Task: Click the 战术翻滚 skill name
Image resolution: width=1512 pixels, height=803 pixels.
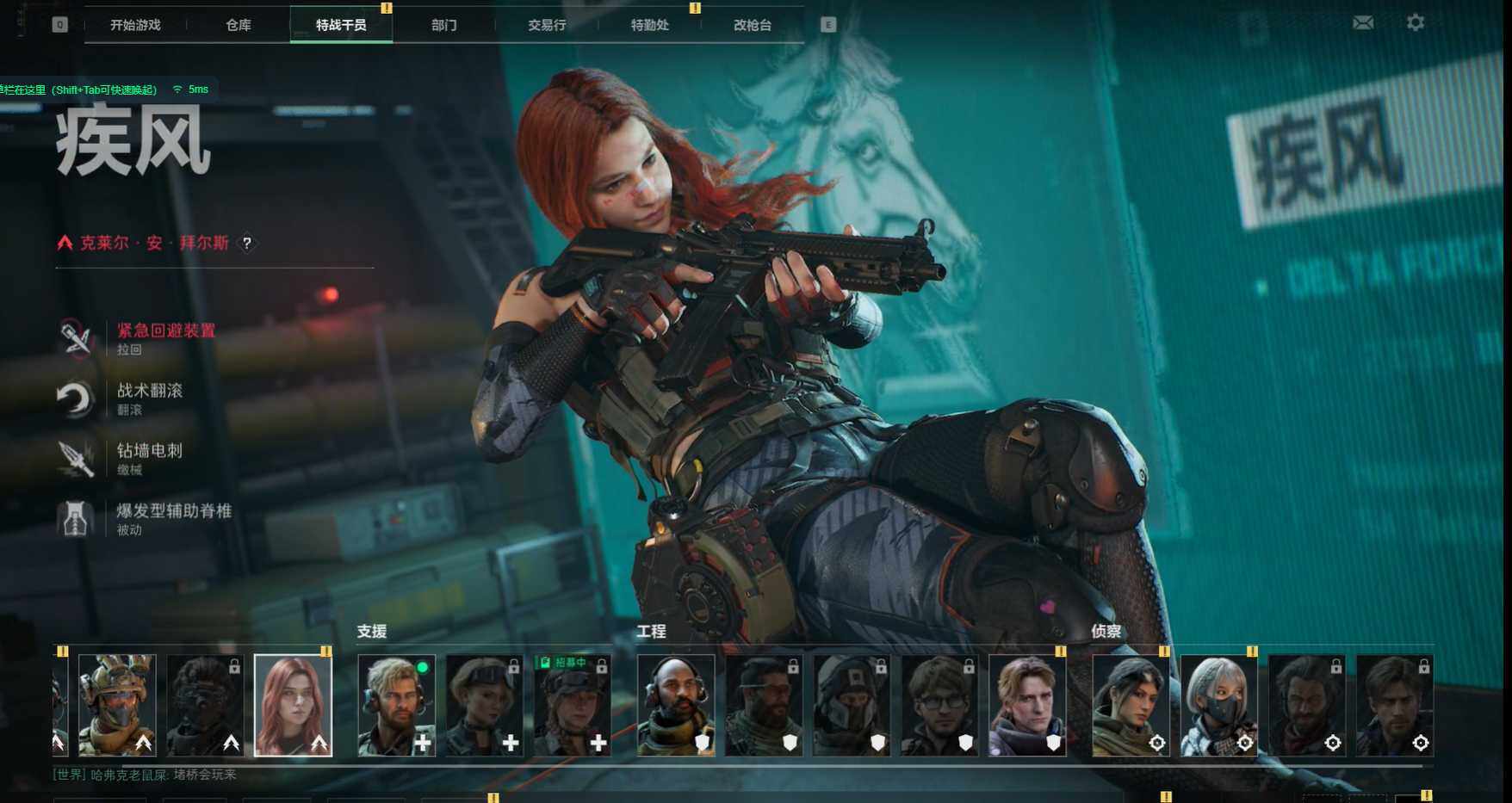Action: tap(150, 391)
